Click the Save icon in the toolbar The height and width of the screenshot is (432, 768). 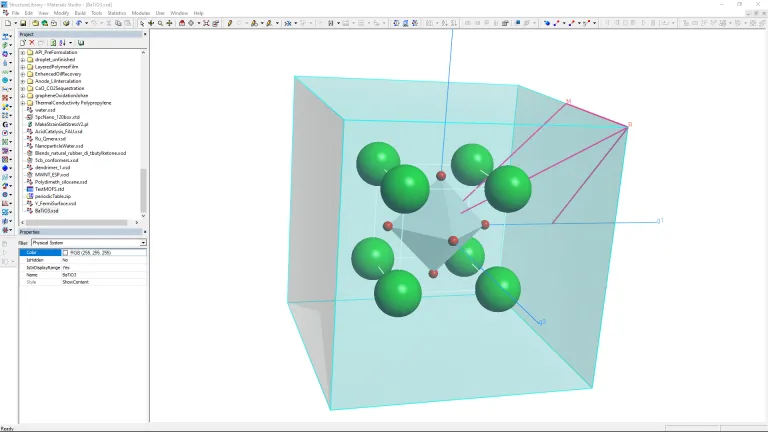point(23,23)
